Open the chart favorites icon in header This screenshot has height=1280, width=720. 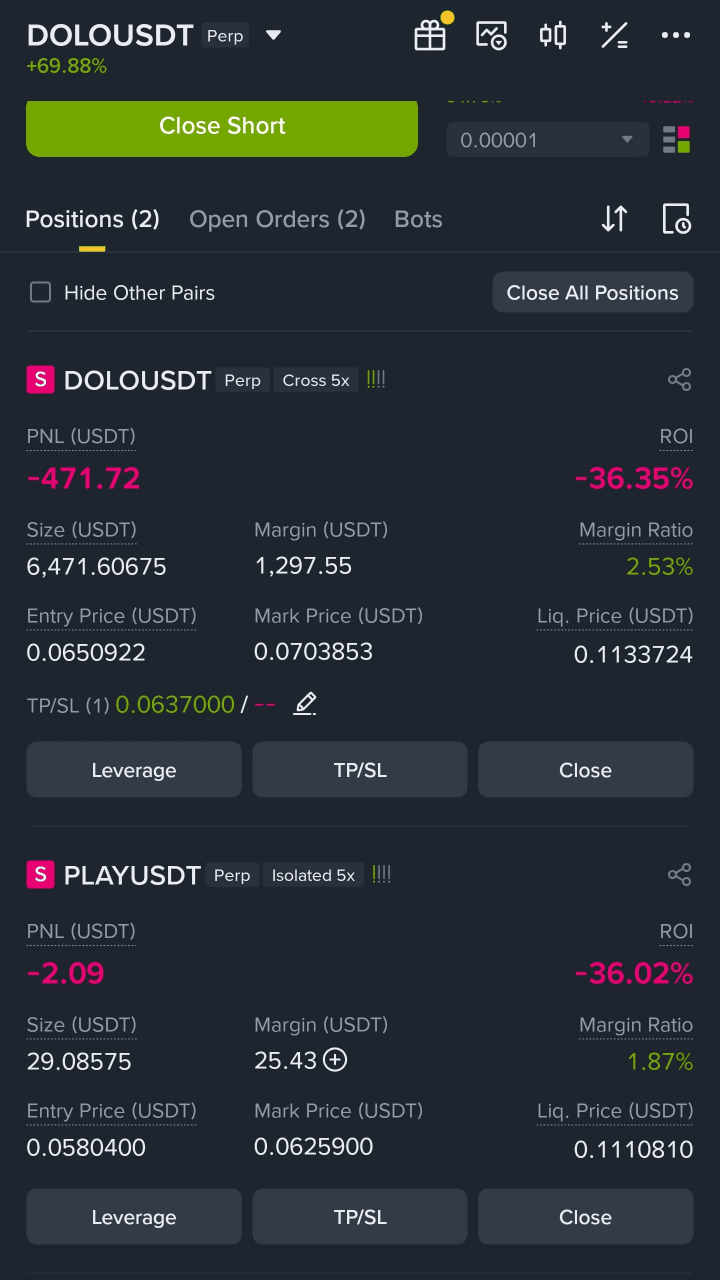point(491,36)
